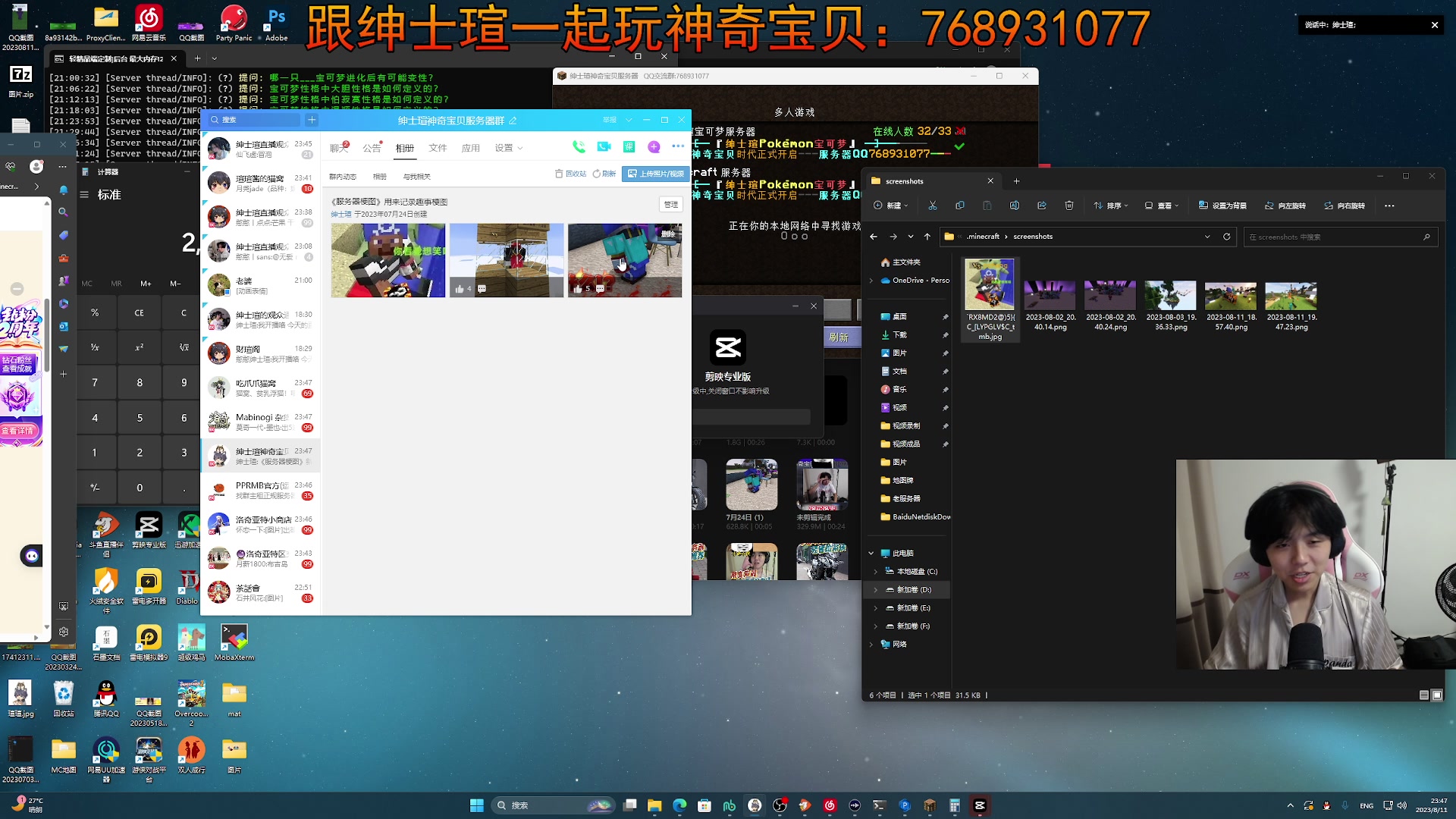Screen dimensions: 1456x819
Task: Open the 排序 sort options dropdown
Action: tap(1109, 205)
